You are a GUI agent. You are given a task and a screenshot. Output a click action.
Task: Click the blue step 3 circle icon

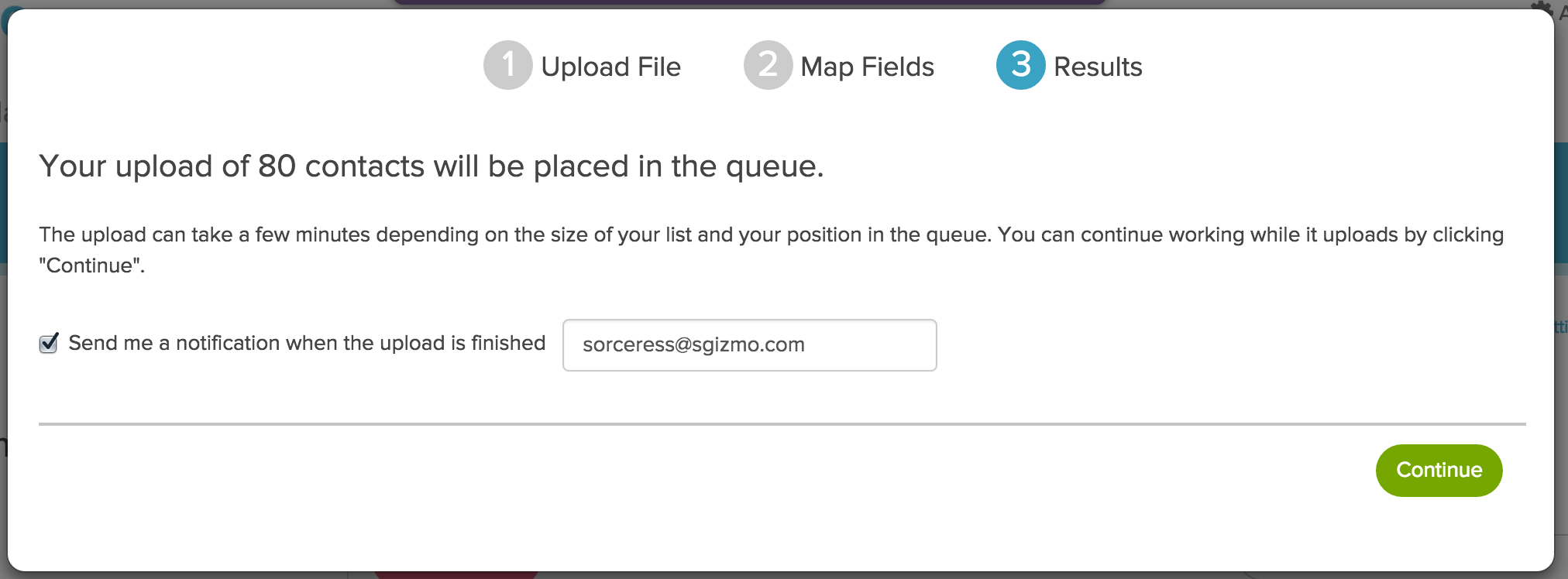1020,65
